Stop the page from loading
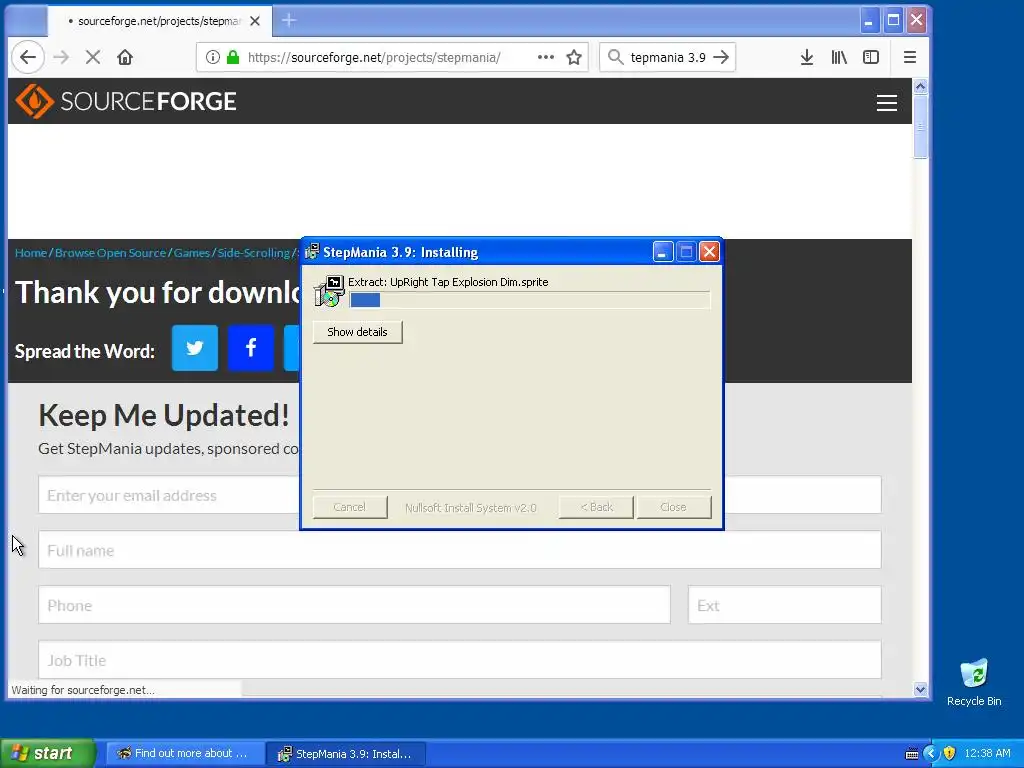Image resolution: width=1024 pixels, height=768 pixels. 93,57
